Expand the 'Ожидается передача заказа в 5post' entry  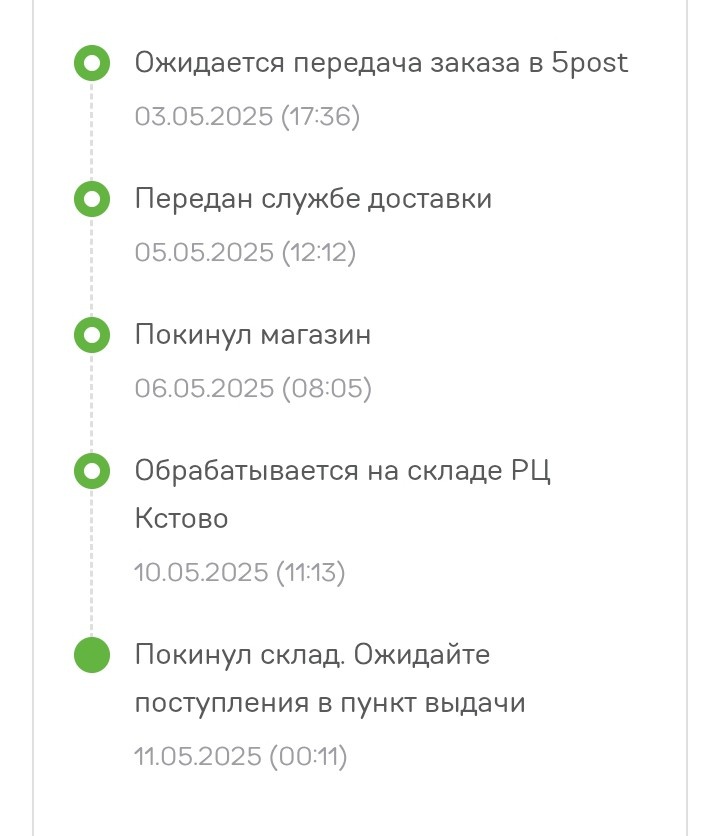pyautogui.click(x=380, y=62)
